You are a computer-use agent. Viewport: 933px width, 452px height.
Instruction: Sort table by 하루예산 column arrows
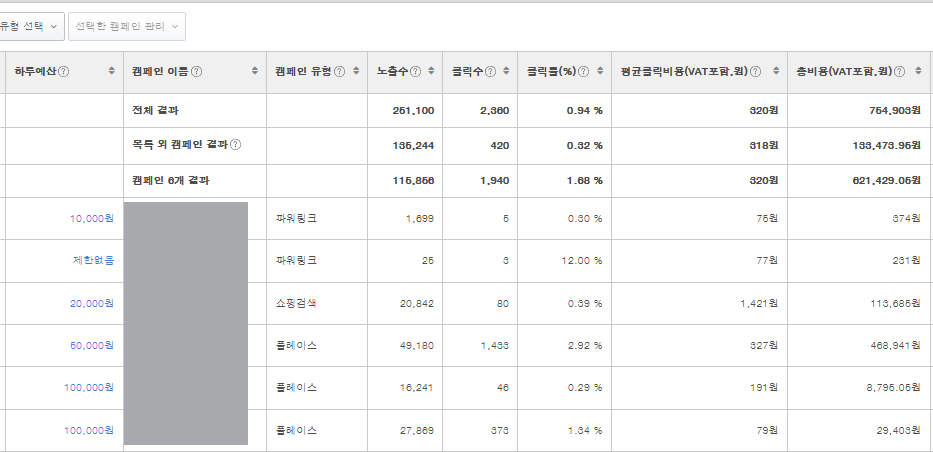coord(111,71)
